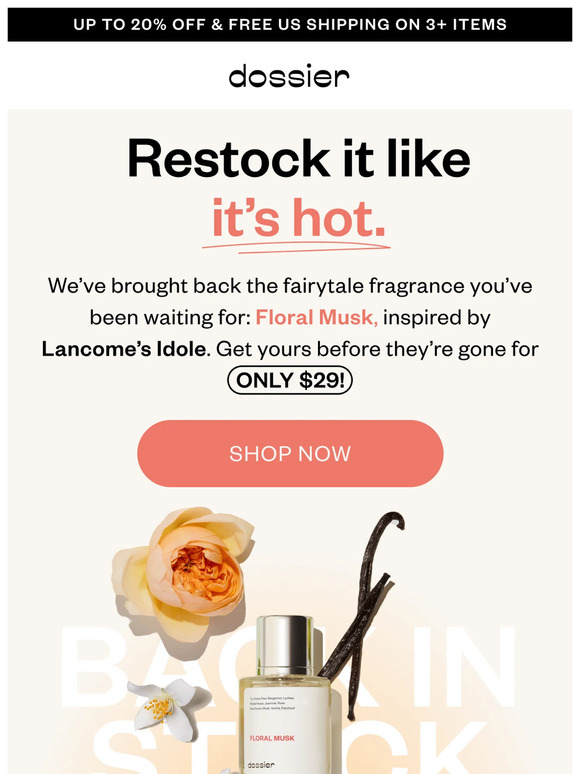Click the 20% off free shipping banner

290,24
